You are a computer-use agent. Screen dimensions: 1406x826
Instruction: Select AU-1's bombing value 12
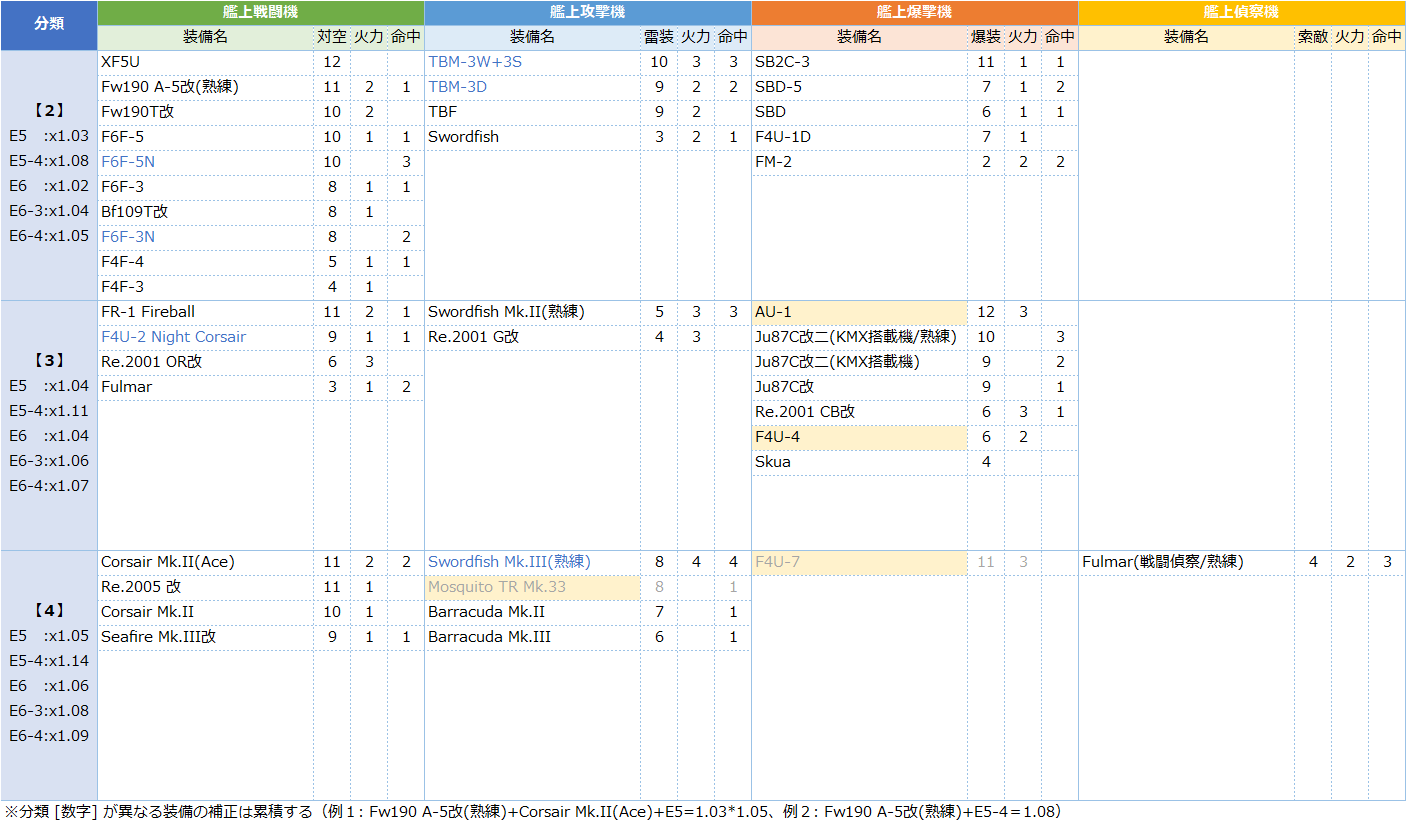click(x=986, y=312)
